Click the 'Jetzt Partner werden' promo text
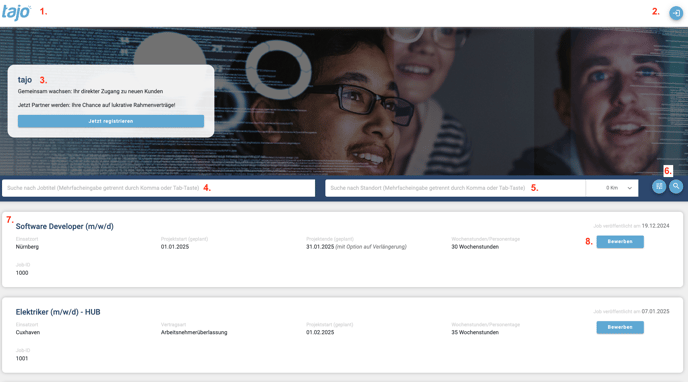688x382 pixels. click(x=97, y=105)
